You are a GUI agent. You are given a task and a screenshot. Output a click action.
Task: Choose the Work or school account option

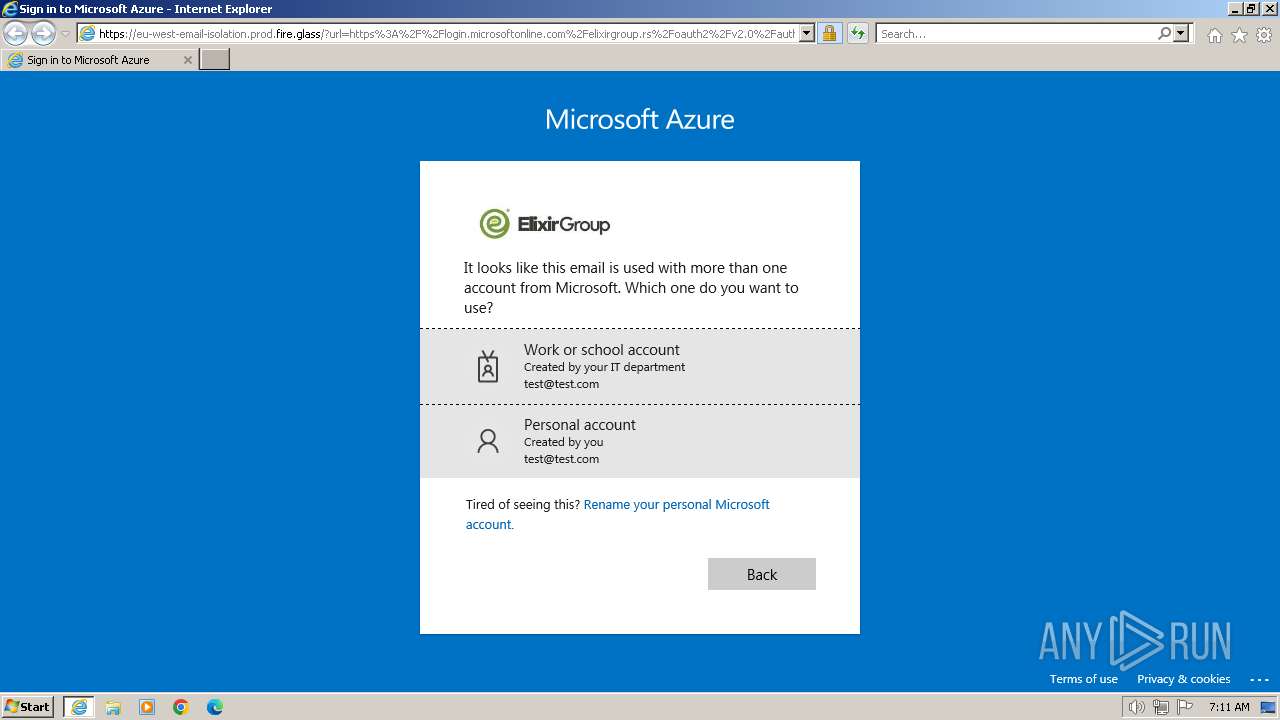tap(640, 366)
